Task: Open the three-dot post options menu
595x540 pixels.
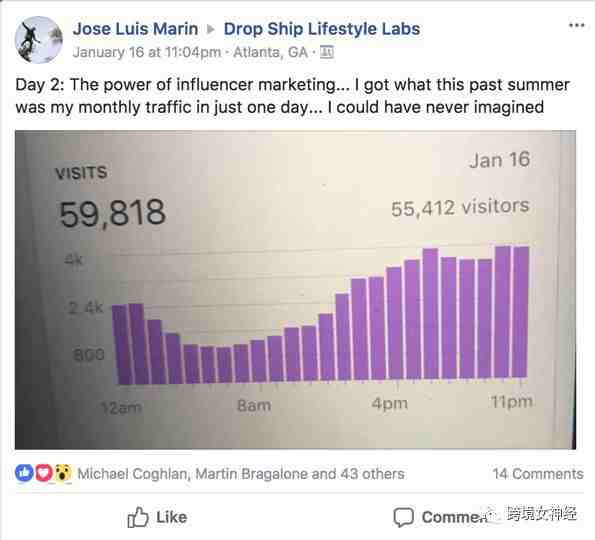Action: point(576,25)
